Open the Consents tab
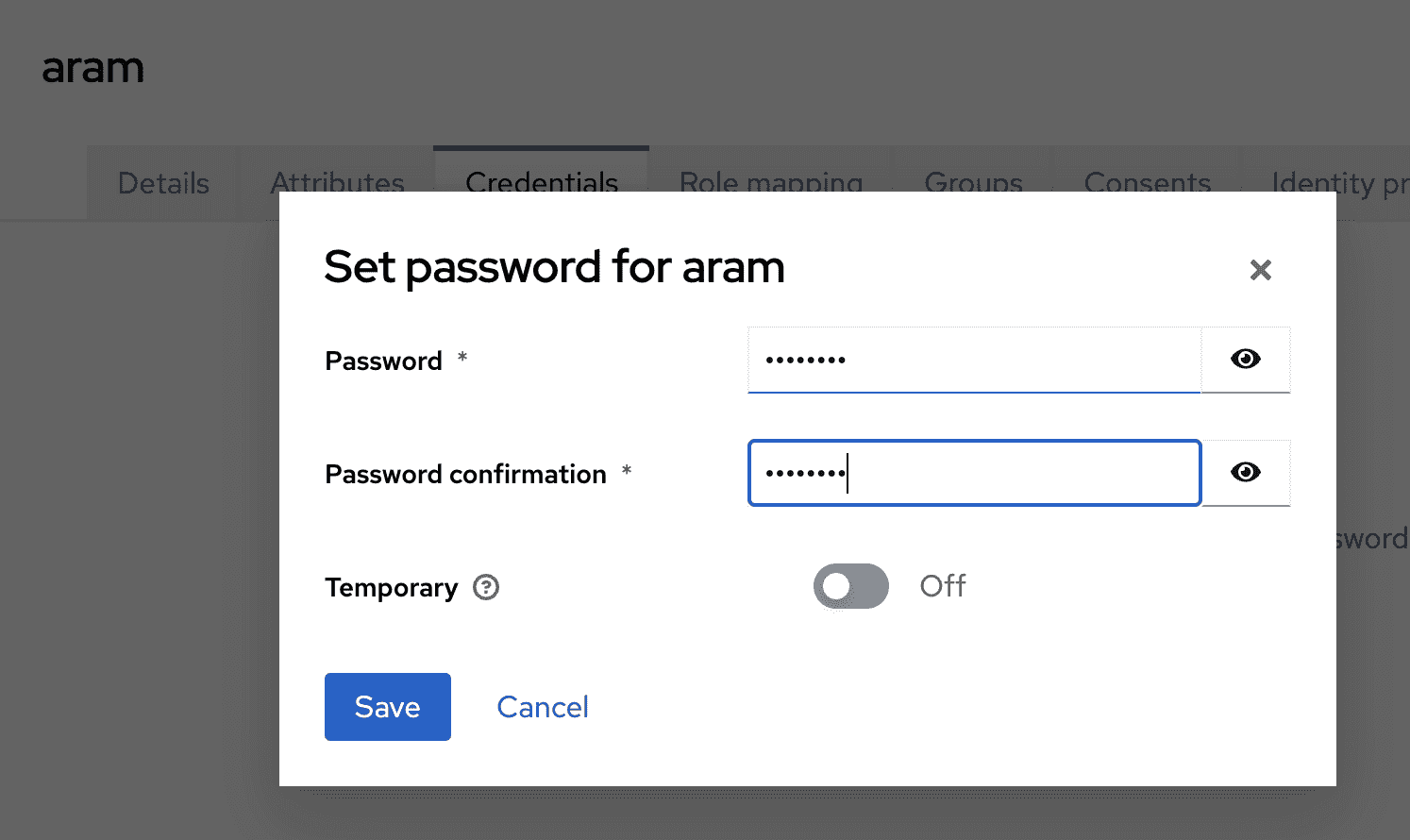The image size is (1410, 840). (1148, 182)
